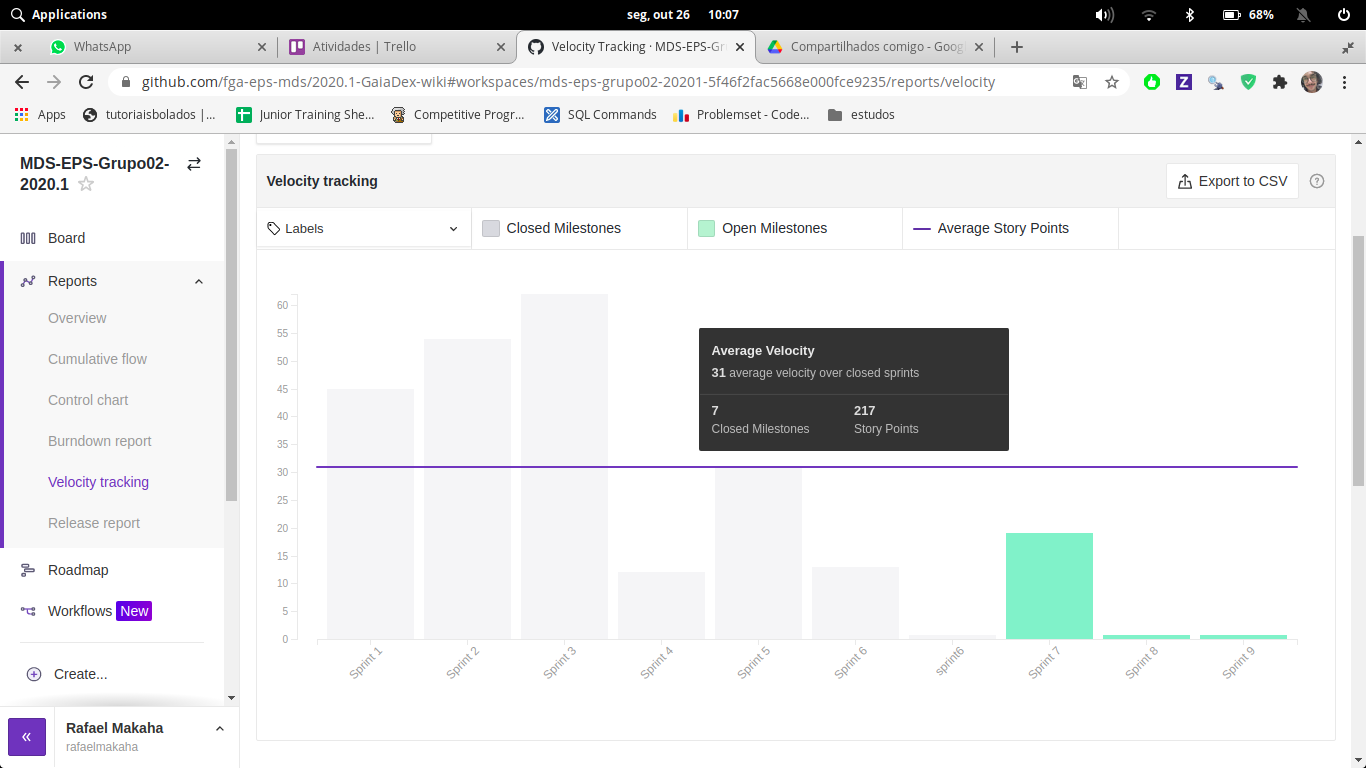1366x768 pixels.
Task: Open Junior Training Sheet bookmark
Action: click(304, 115)
